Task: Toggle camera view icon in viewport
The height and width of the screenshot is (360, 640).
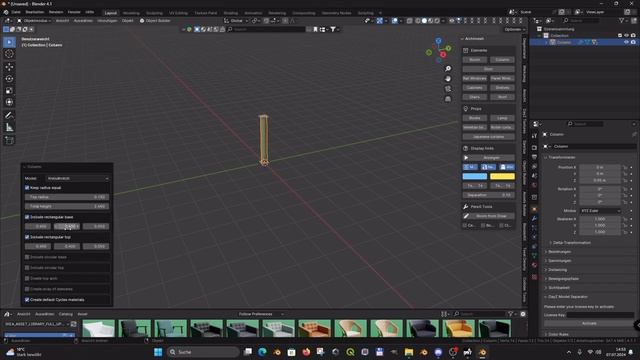Action: click(x=448, y=89)
